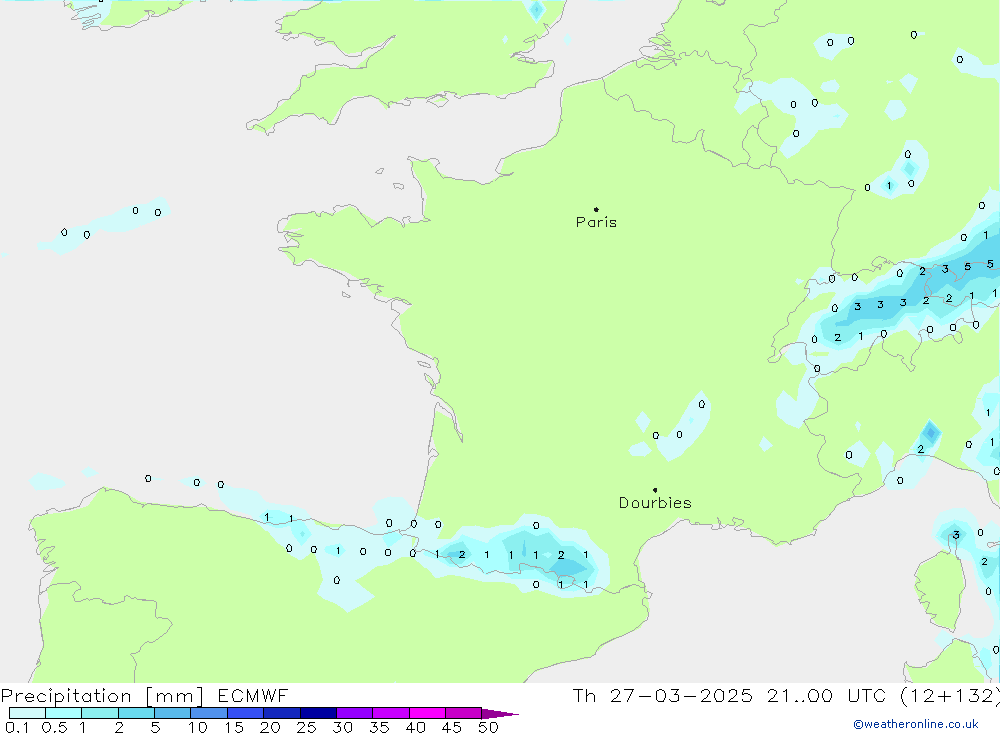Click the legend value '25'
Image resolution: width=1000 pixels, height=733 pixels.
(307, 727)
